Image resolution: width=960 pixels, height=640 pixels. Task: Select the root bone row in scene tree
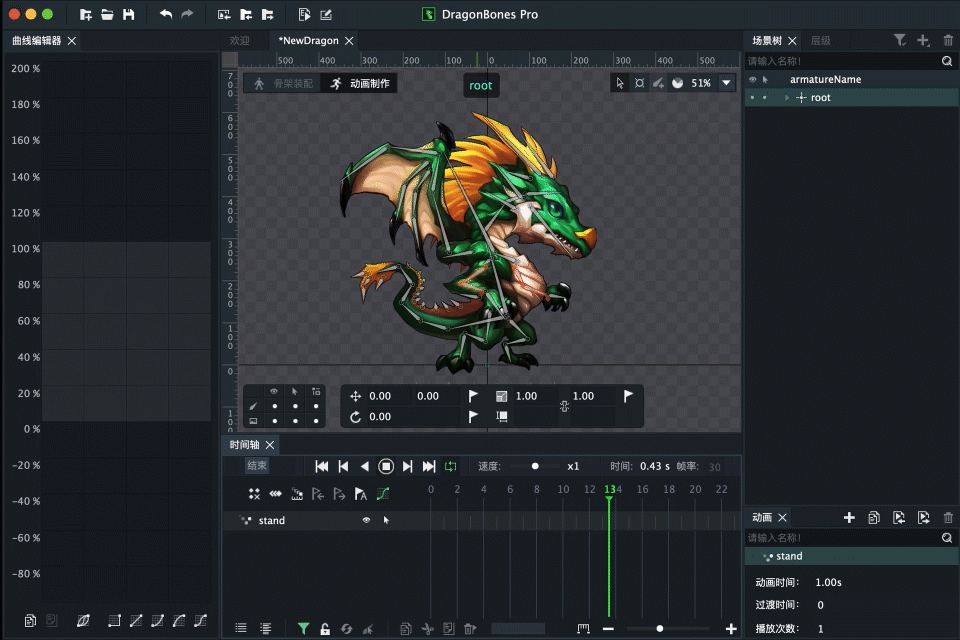pyautogui.click(x=852, y=97)
